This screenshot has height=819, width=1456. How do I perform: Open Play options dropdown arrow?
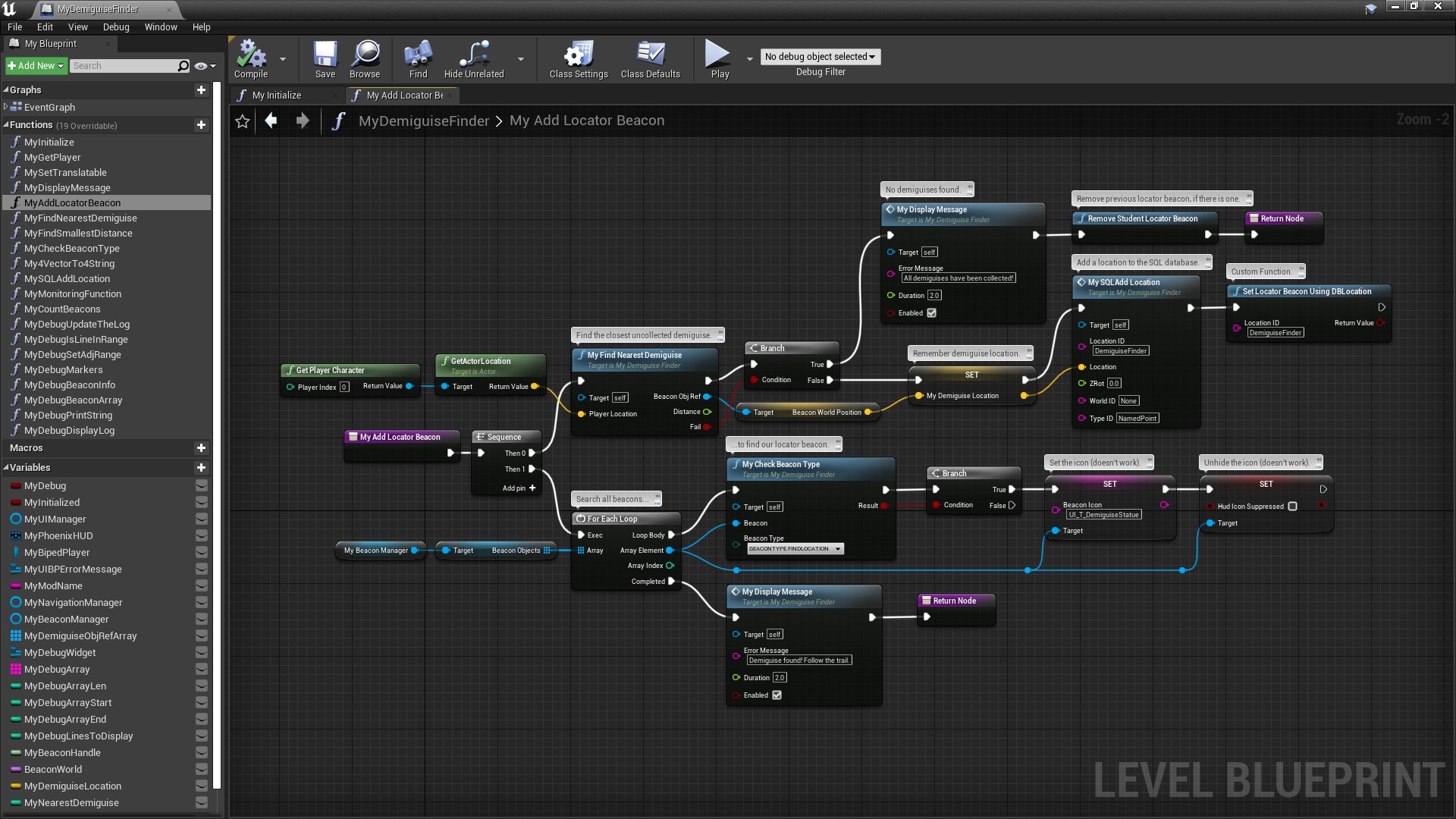coord(749,58)
